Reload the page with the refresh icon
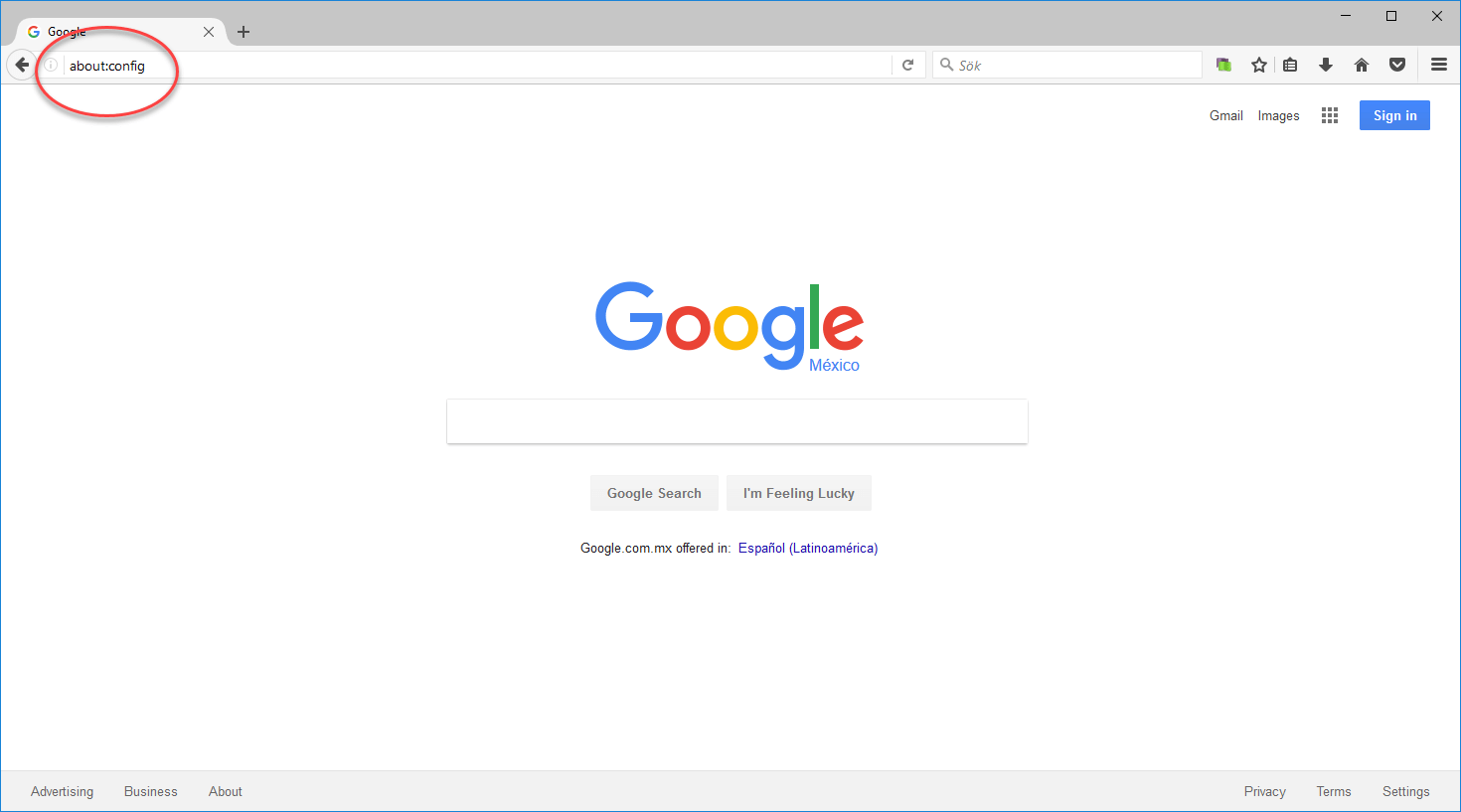The image size is (1461, 812). [x=907, y=65]
